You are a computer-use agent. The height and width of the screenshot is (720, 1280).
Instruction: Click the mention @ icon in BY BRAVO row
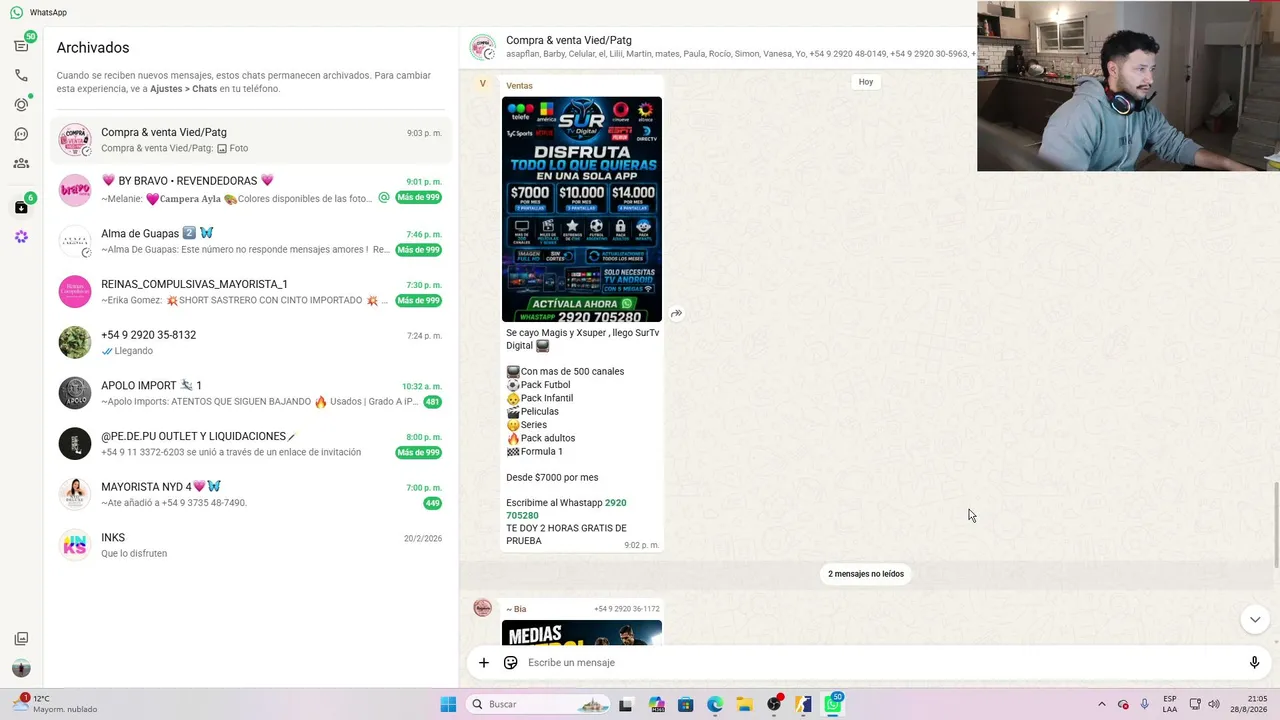pyautogui.click(x=384, y=198)
